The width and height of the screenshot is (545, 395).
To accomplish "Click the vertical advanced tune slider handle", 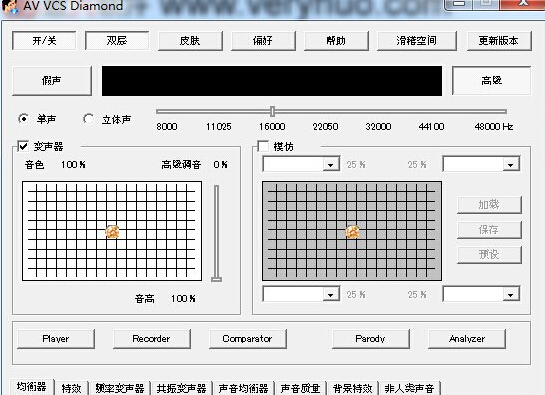I will coord(216,279).
